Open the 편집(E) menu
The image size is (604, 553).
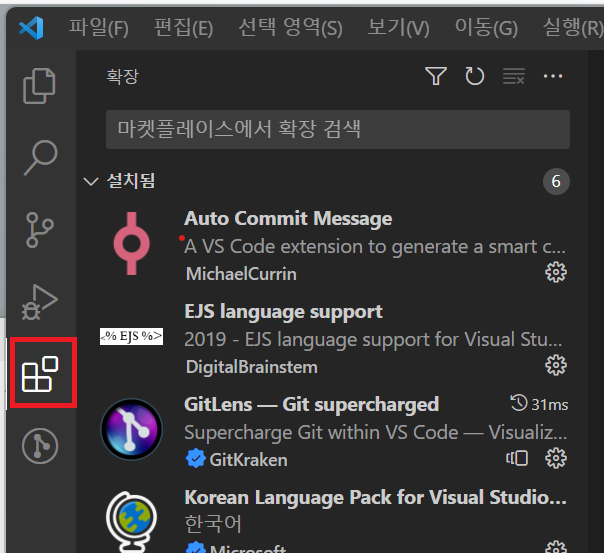pos(183,28)
